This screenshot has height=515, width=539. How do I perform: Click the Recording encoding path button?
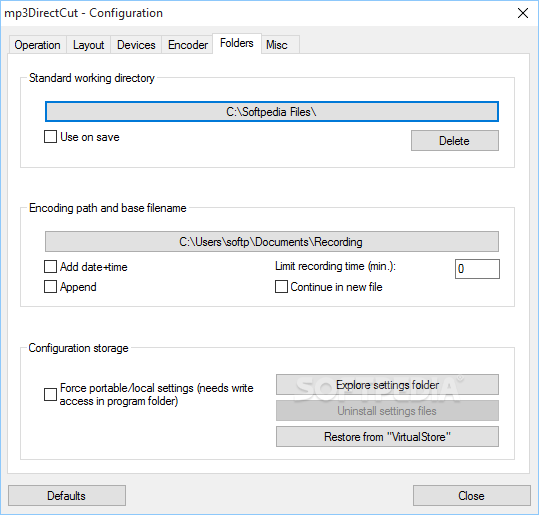click(272, 242)
